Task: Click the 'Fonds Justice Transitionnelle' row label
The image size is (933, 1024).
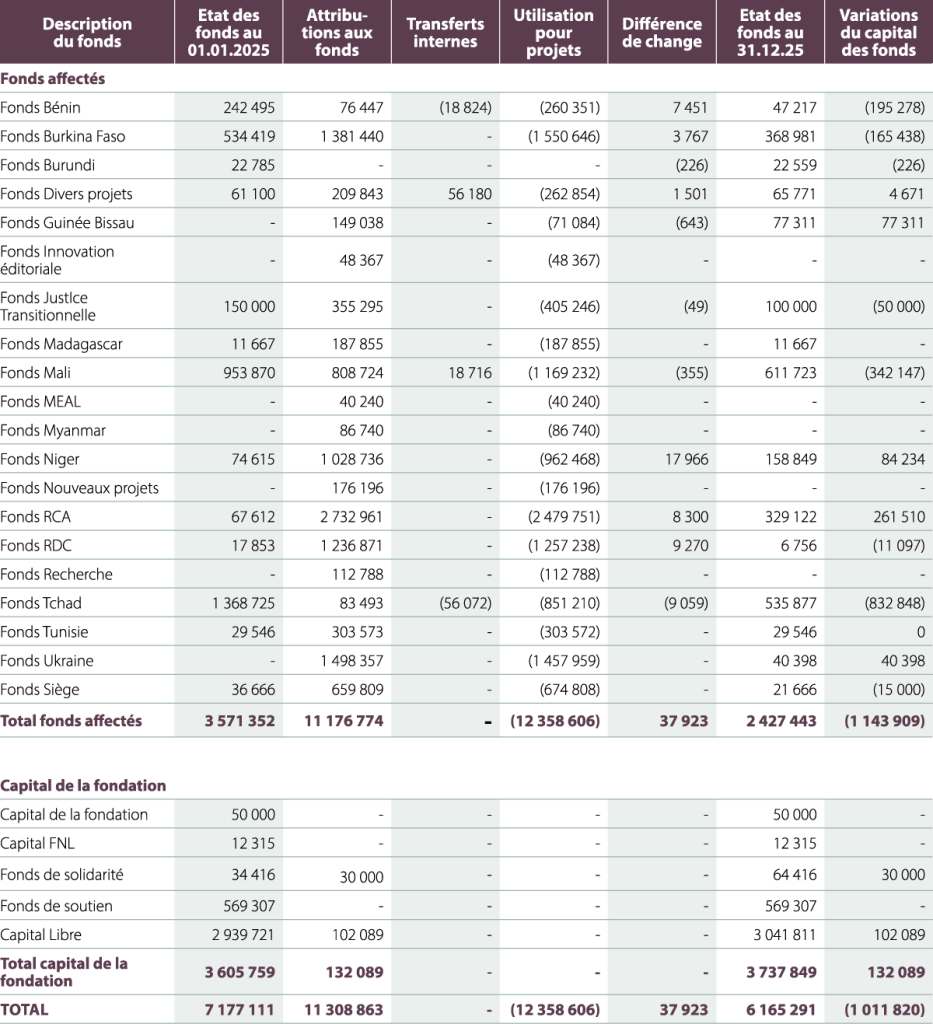Action: (x=48, y=306)
